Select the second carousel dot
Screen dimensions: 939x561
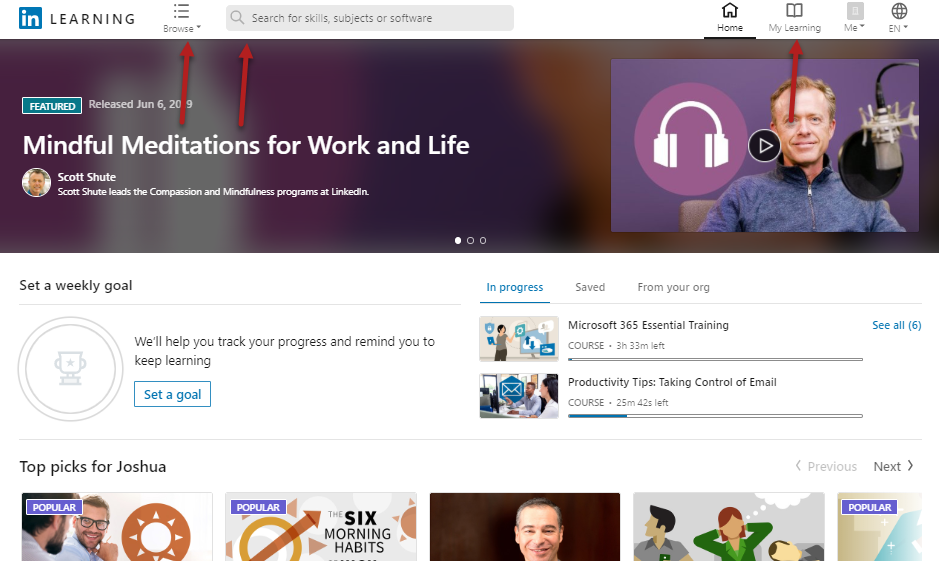pos(471,241)
